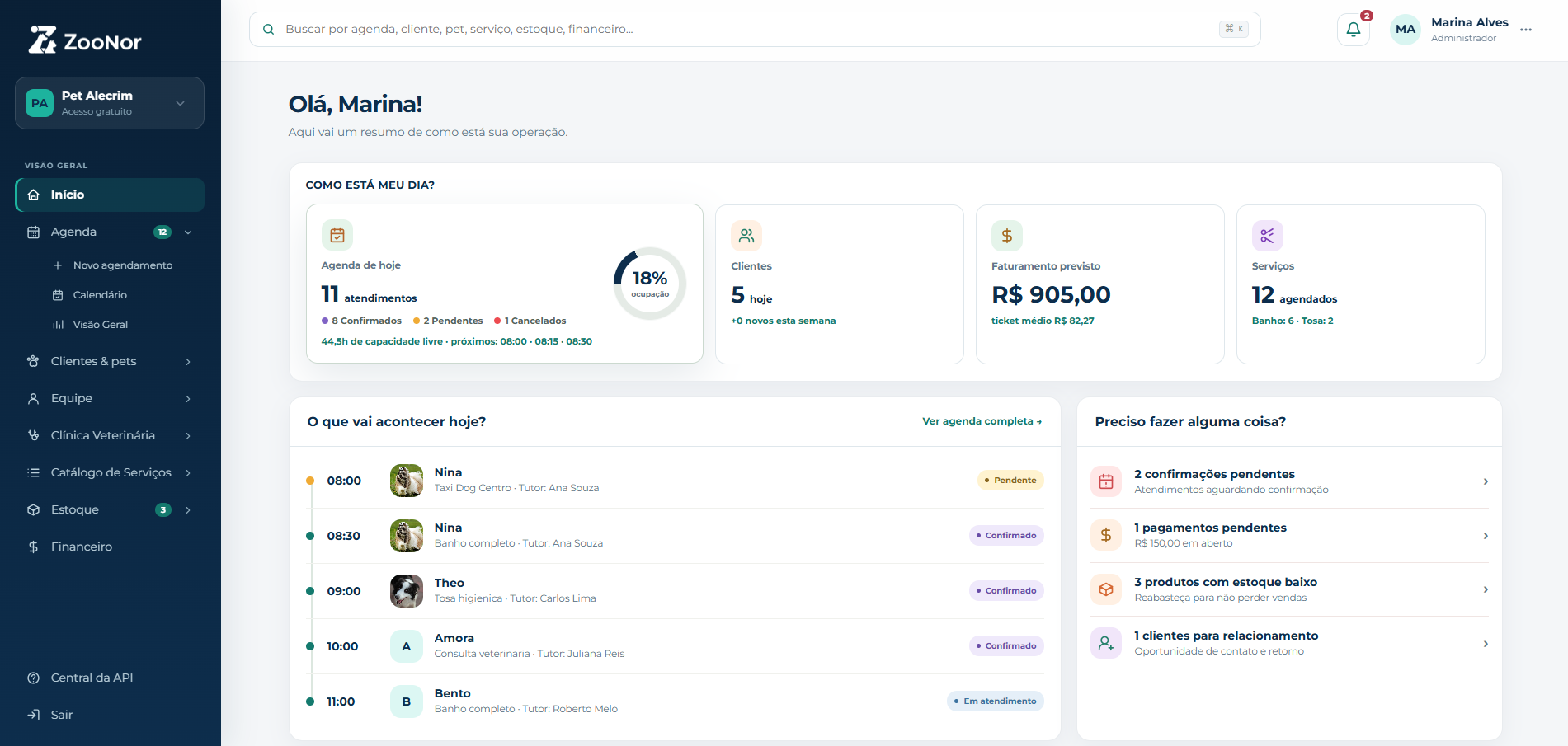Open the 1 pagamentos pendentes item
Viewport: 1568px width, 746px height.
tap(1289, 535)
